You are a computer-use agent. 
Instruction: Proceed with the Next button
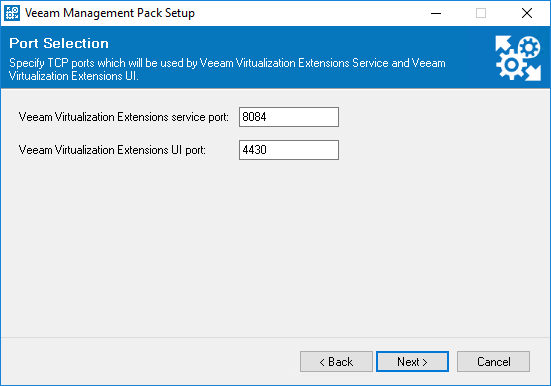click(x=412, y=361)
